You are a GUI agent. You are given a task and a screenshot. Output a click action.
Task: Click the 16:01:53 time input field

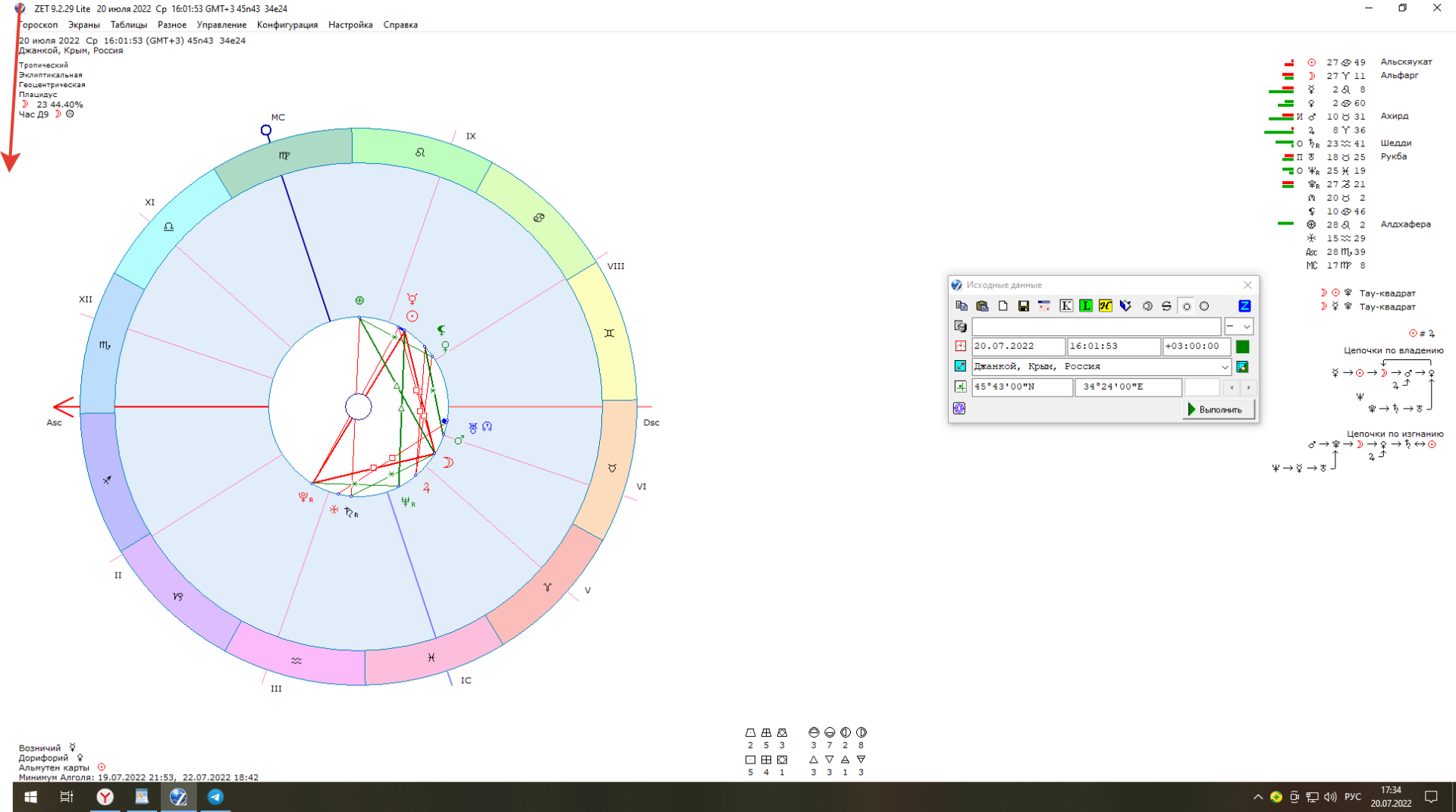[1112, 346]
